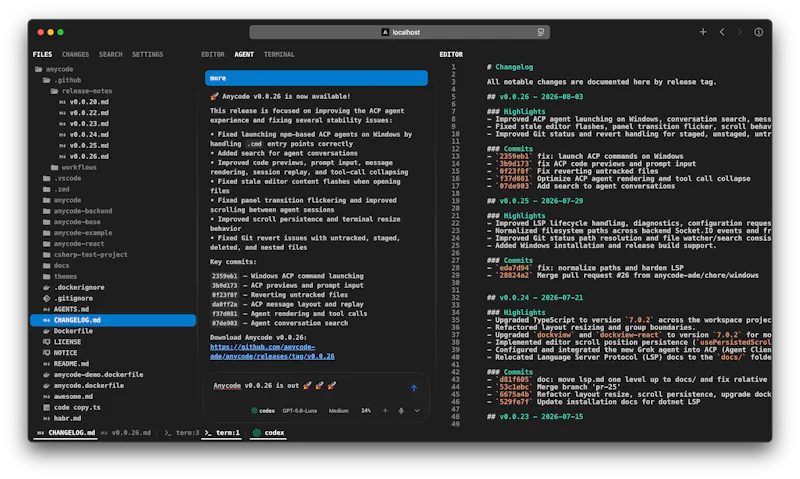This screenshot has width=800, height=479.
Task: Open the 'code copy.ts' file
Action: coord(72,408)
